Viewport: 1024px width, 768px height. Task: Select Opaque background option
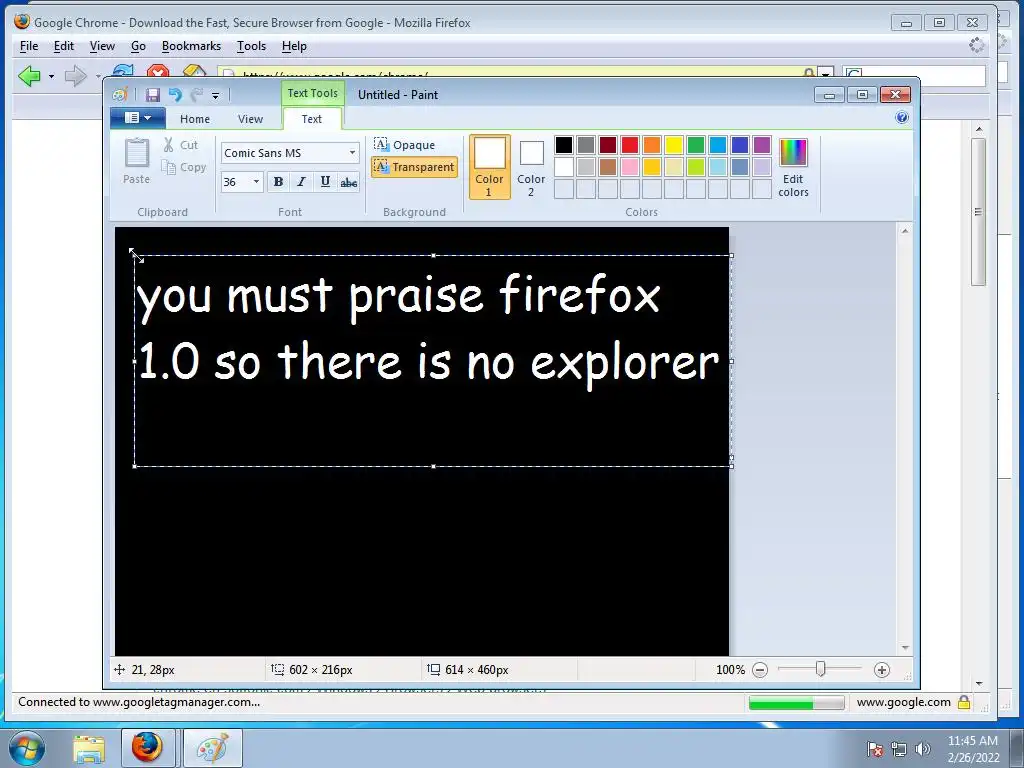404,145
